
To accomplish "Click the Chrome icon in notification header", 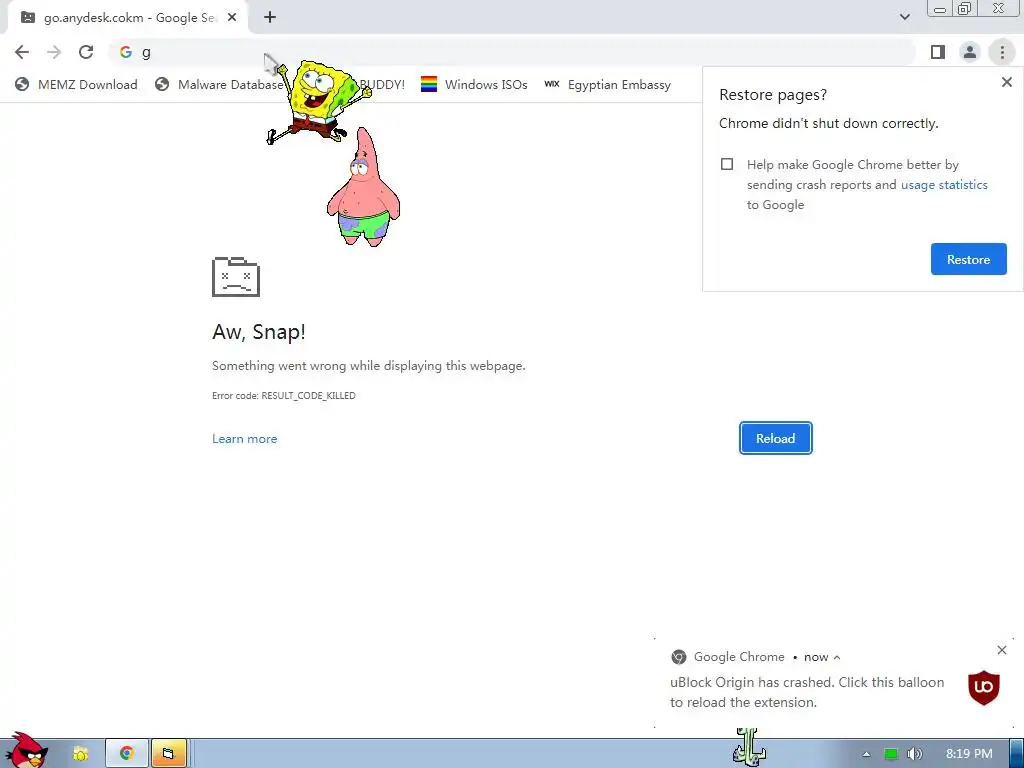I will tap(679, 657).
